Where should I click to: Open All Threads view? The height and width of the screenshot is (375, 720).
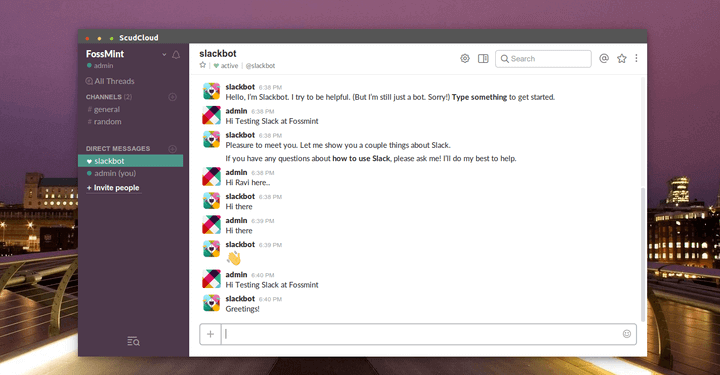(110, 81)
